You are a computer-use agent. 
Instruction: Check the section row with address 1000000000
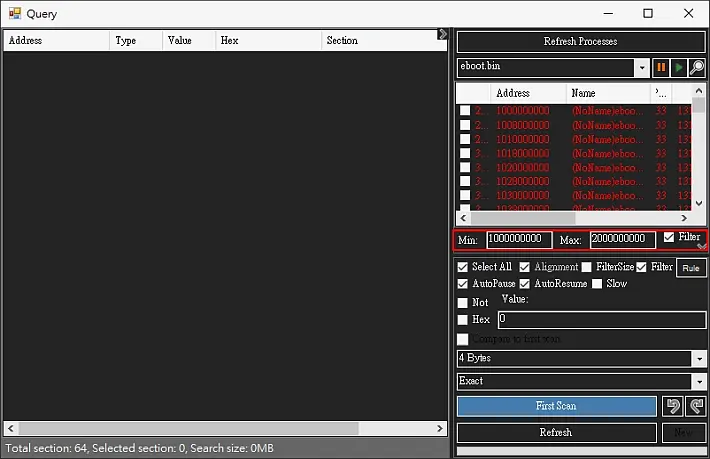(465, 110)
